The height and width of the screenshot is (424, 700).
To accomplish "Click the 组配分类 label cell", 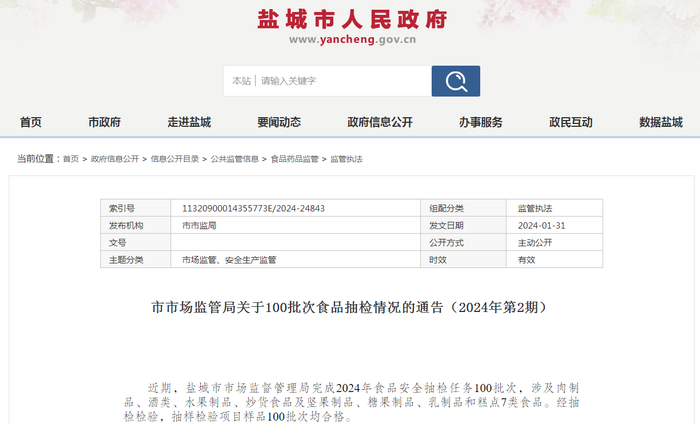I will pyautogui.click(x=463, y=208).
